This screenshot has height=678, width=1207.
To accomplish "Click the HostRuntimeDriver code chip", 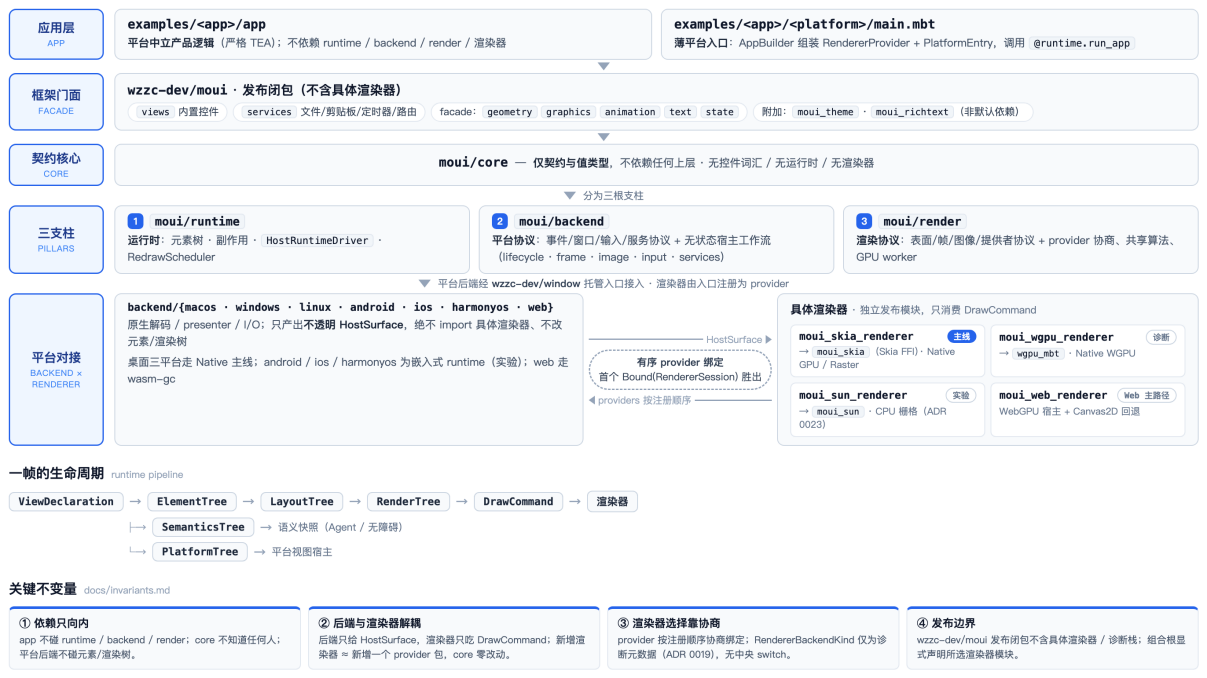I will [317, 240].
